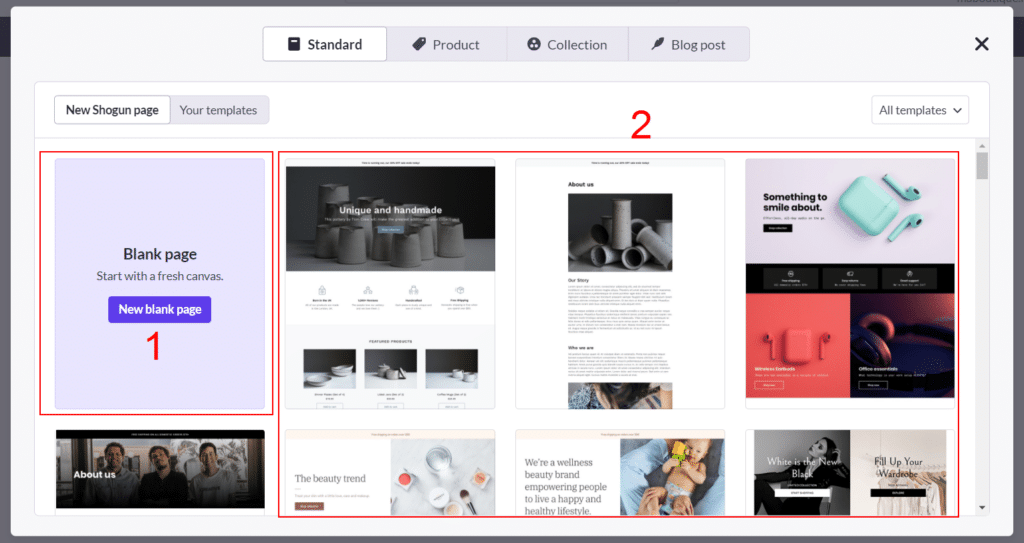Switch to Your templates view

(218, 110)
